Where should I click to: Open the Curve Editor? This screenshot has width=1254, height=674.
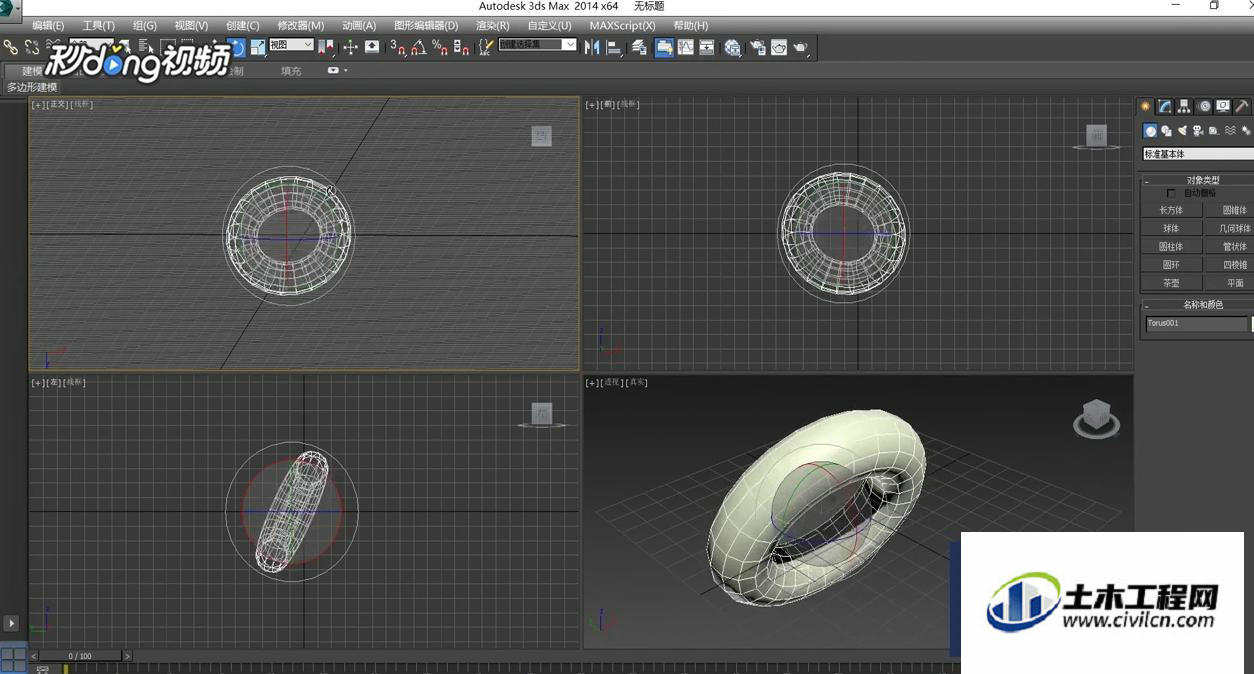(685, 47)
